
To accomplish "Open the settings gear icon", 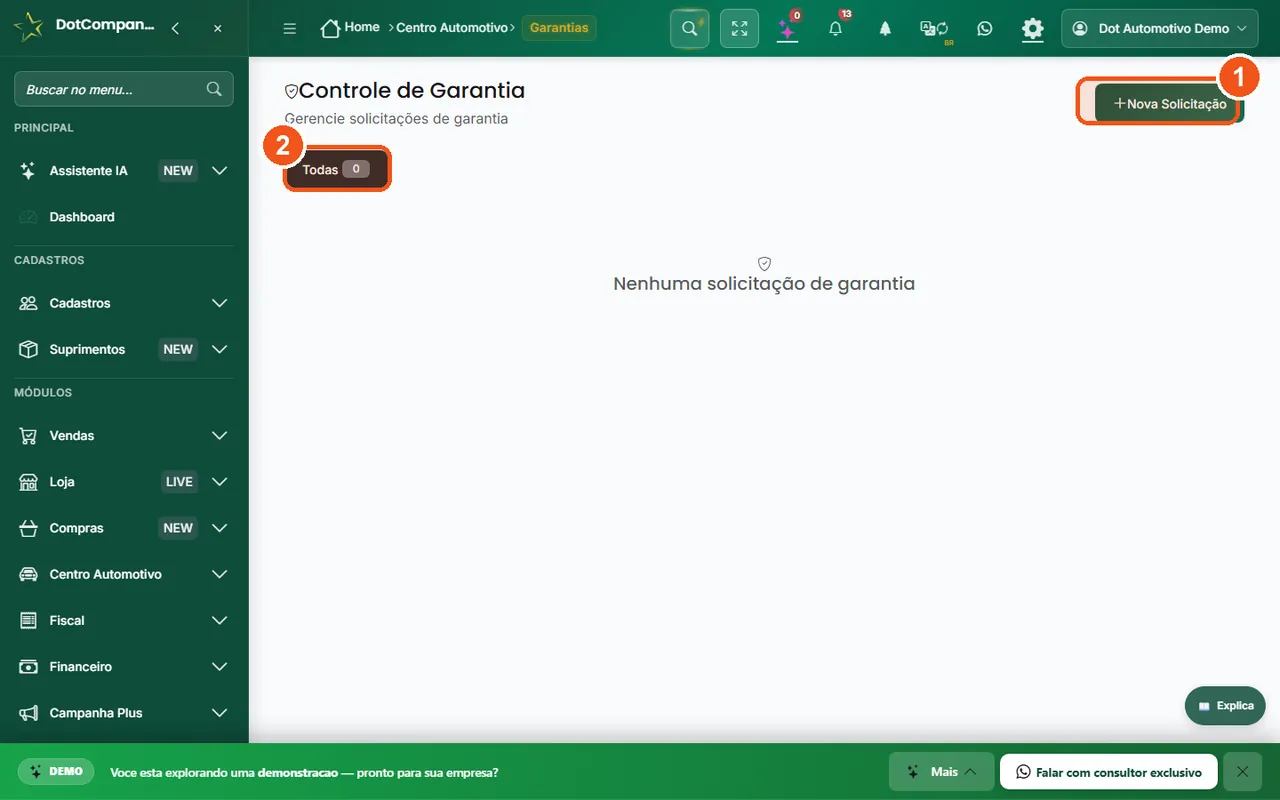I will click(x=1033, y=28).
